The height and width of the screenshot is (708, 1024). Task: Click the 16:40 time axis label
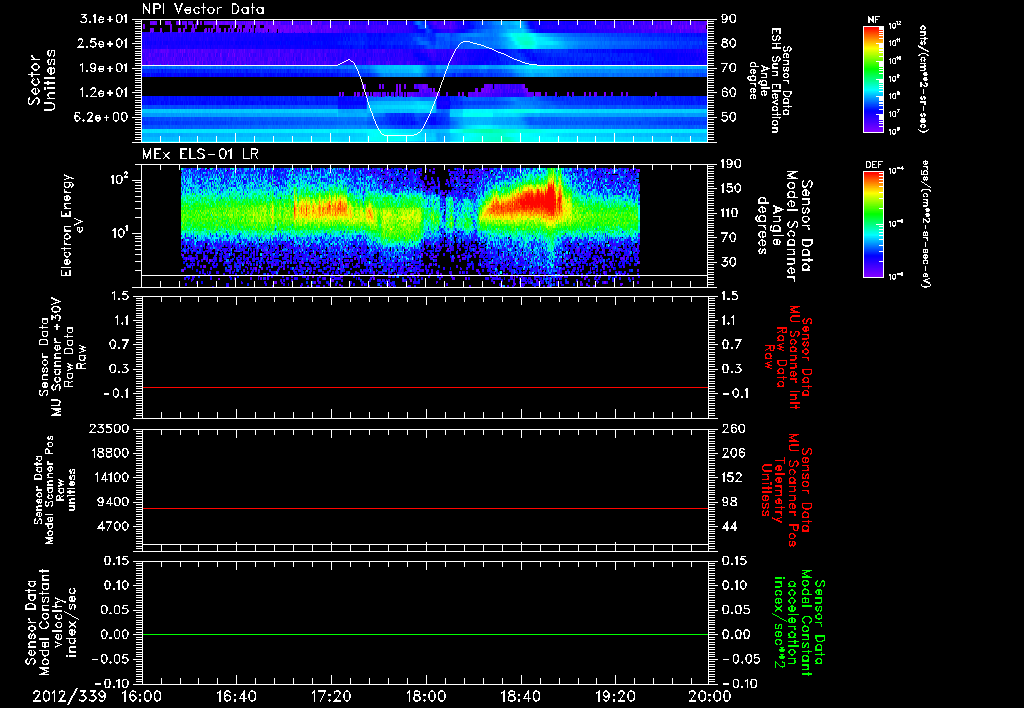pos(236,696)
